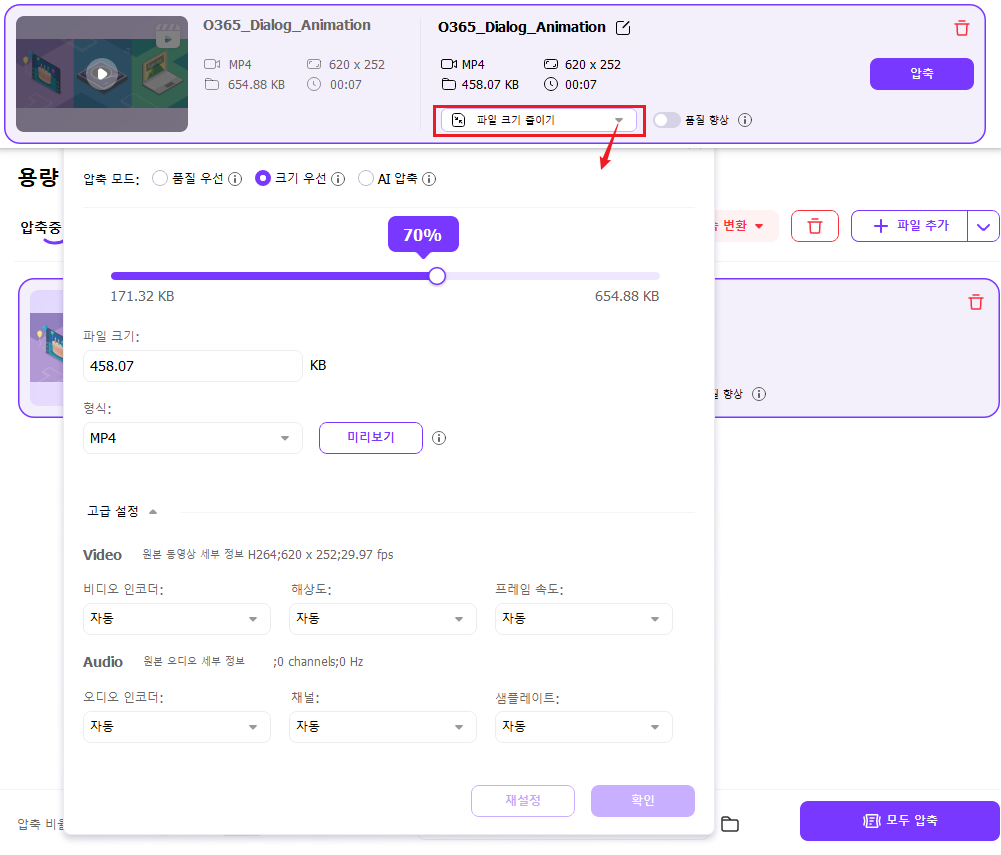Select the 품질 우선 compression mode
Image resolution: width=1001 pixels, height=855 pixels.
coord(160,178)
